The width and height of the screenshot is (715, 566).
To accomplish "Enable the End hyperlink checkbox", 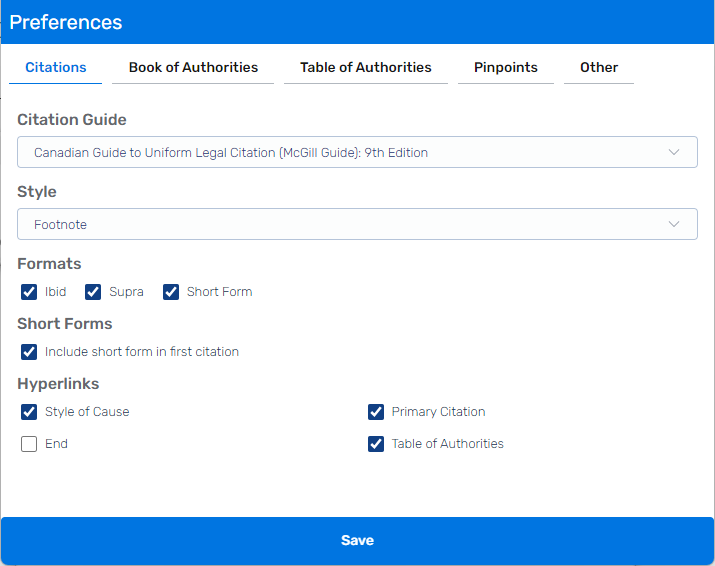I will [x=29, y=444].
